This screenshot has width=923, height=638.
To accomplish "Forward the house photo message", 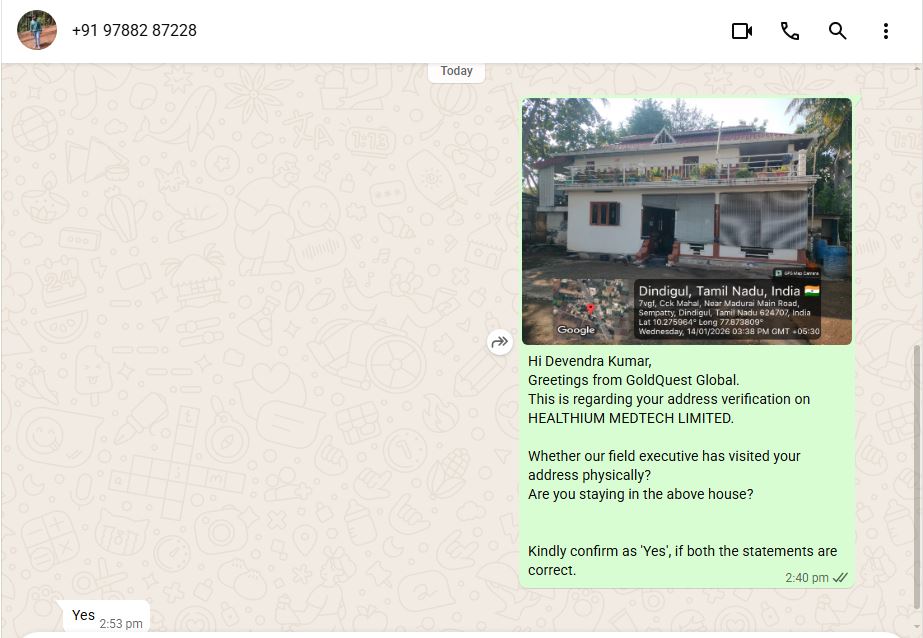I will [500, 342].
